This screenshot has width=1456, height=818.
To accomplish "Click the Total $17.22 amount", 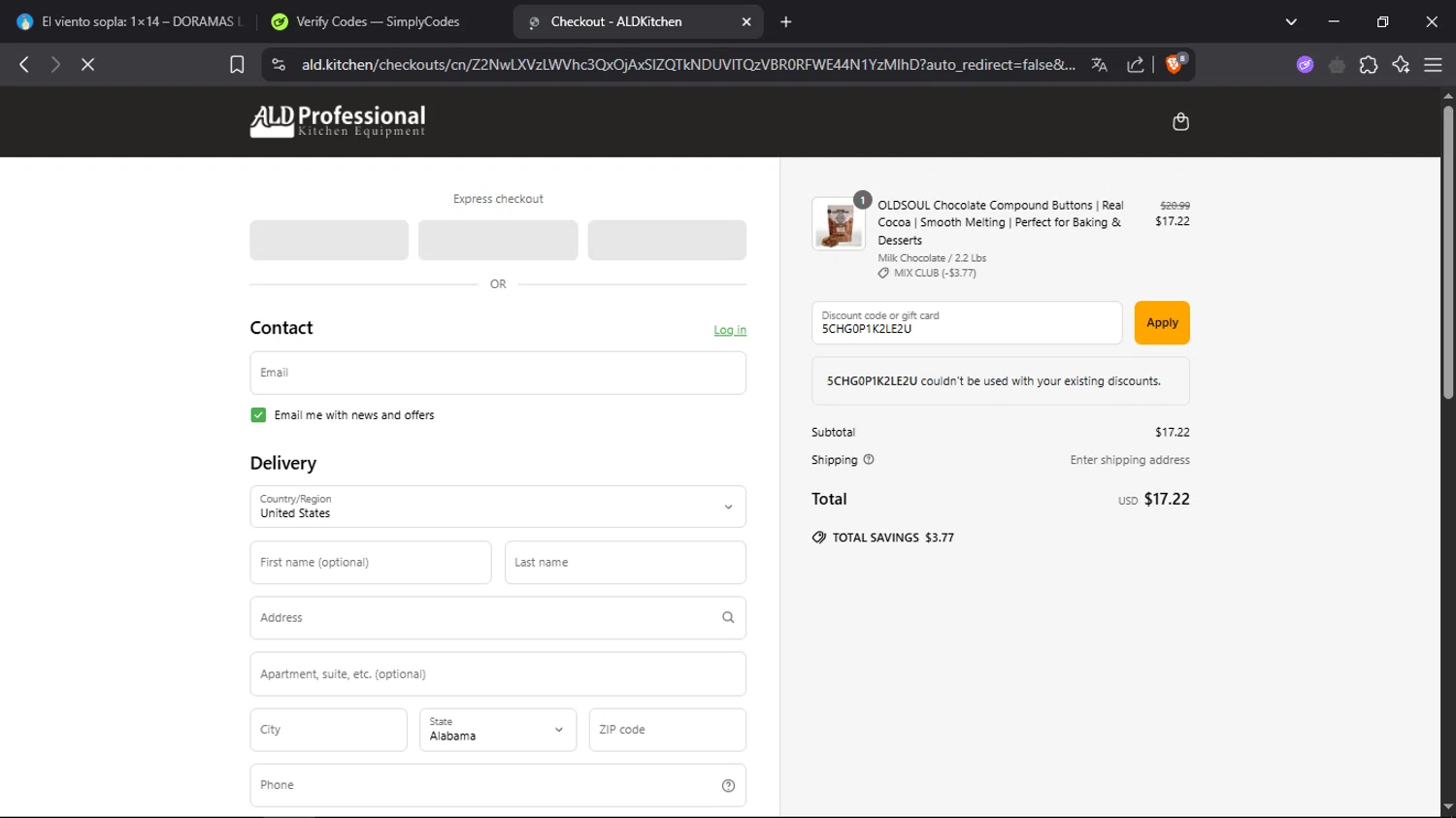I will 1167,499.
